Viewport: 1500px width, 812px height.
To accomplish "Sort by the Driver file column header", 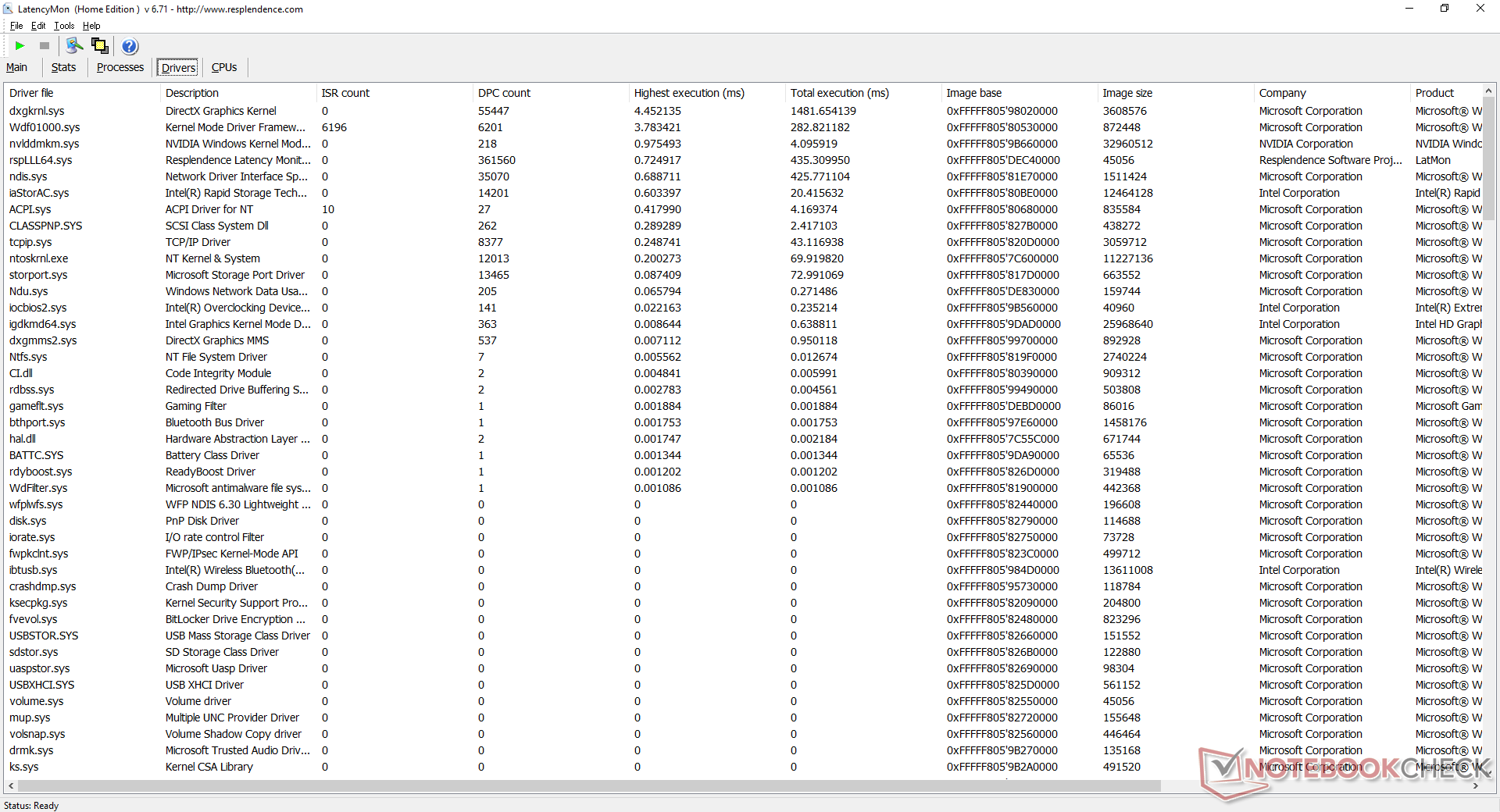I will 82,93.
